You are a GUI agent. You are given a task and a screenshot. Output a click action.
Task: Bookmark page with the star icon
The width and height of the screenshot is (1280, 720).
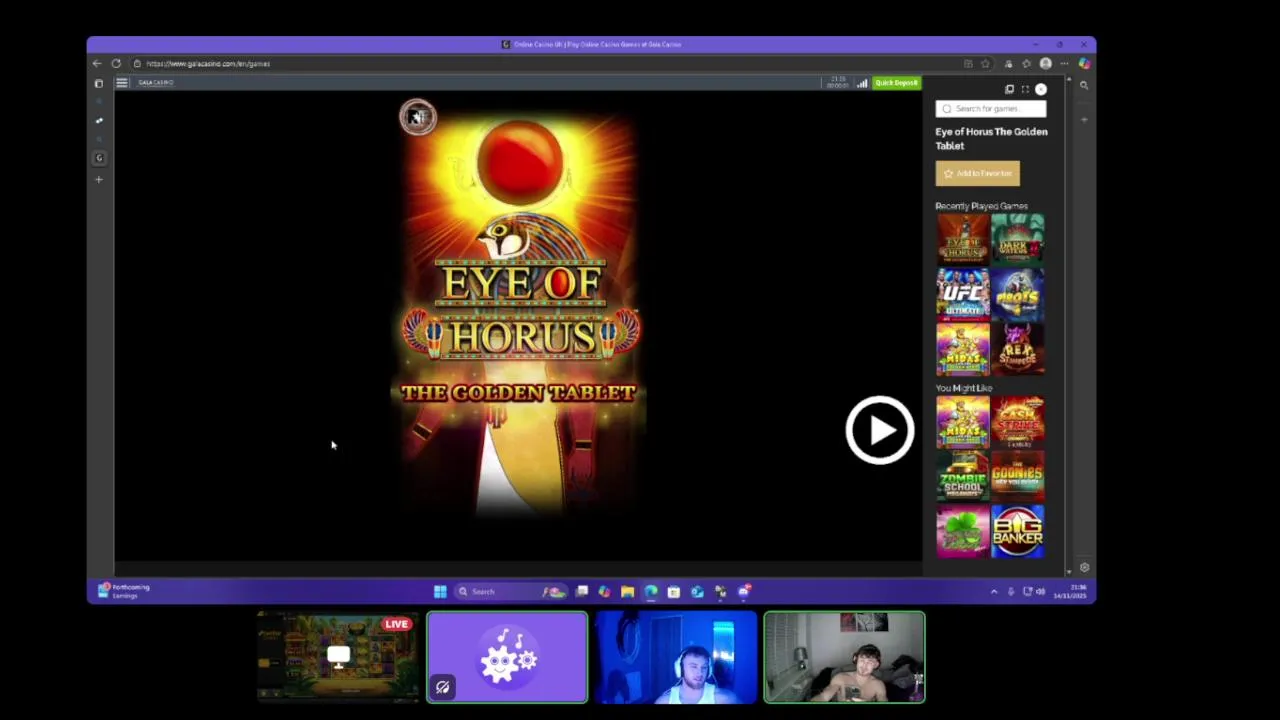pos(985,63)
